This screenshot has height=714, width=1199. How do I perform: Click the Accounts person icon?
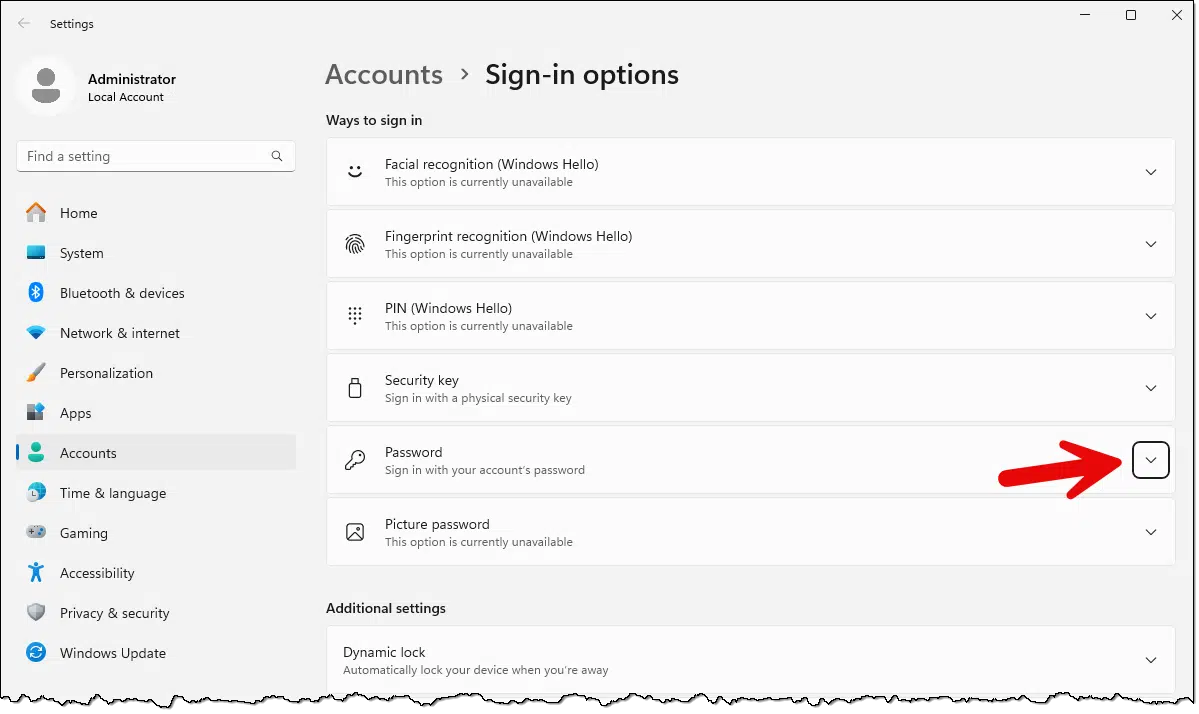tap(36, 452)
